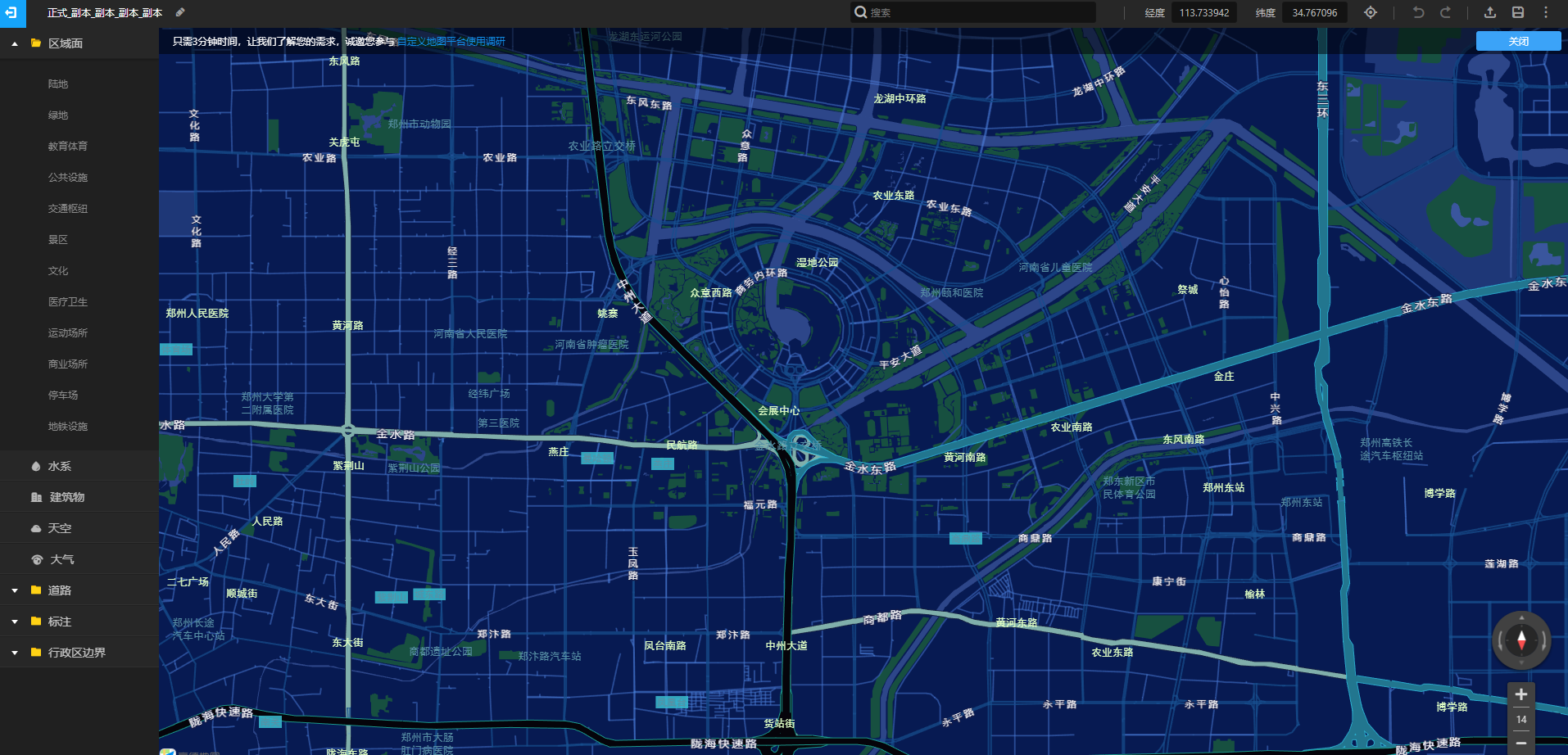This screenshot has height=755, width=1568.
Task: Click the building icon for 建筑物
Action: tap(36, 497)
